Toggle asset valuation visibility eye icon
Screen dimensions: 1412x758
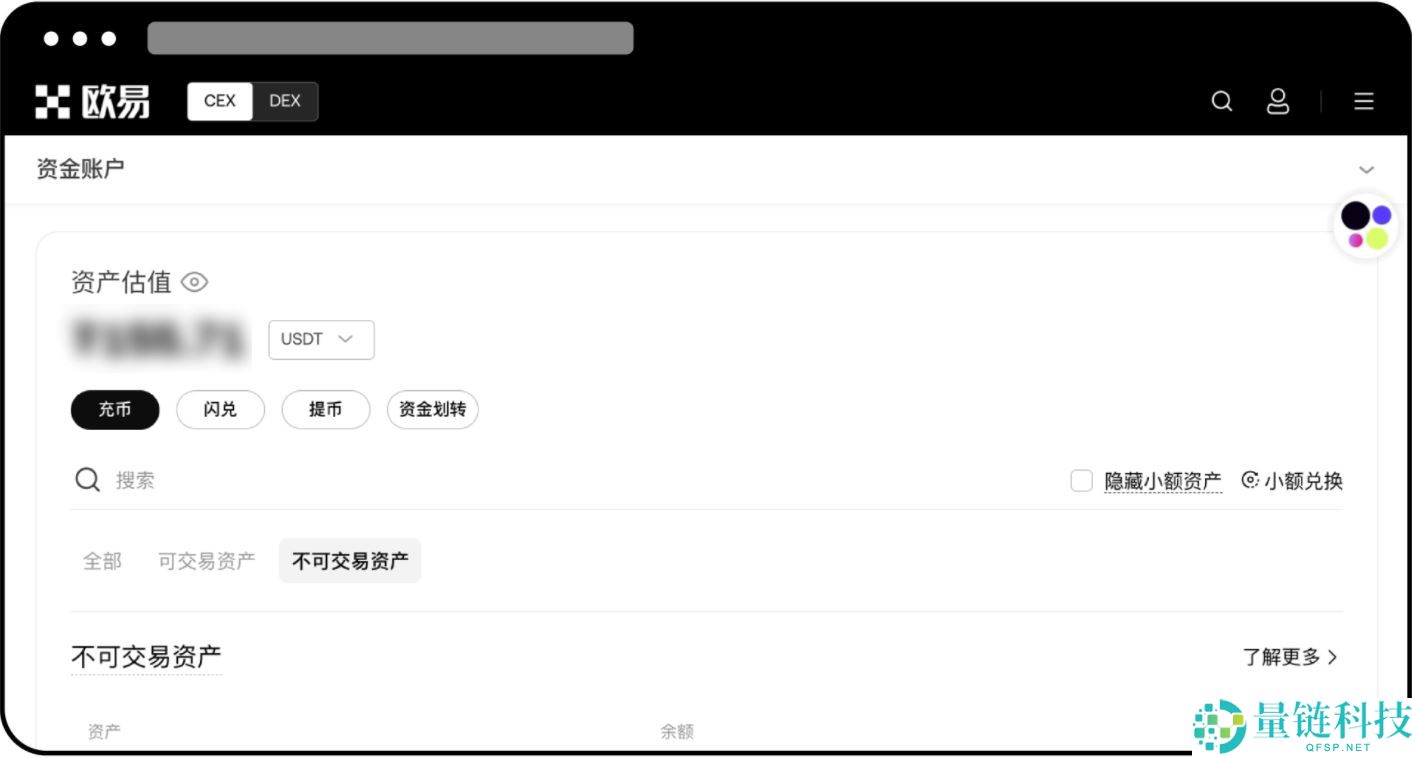194,282
